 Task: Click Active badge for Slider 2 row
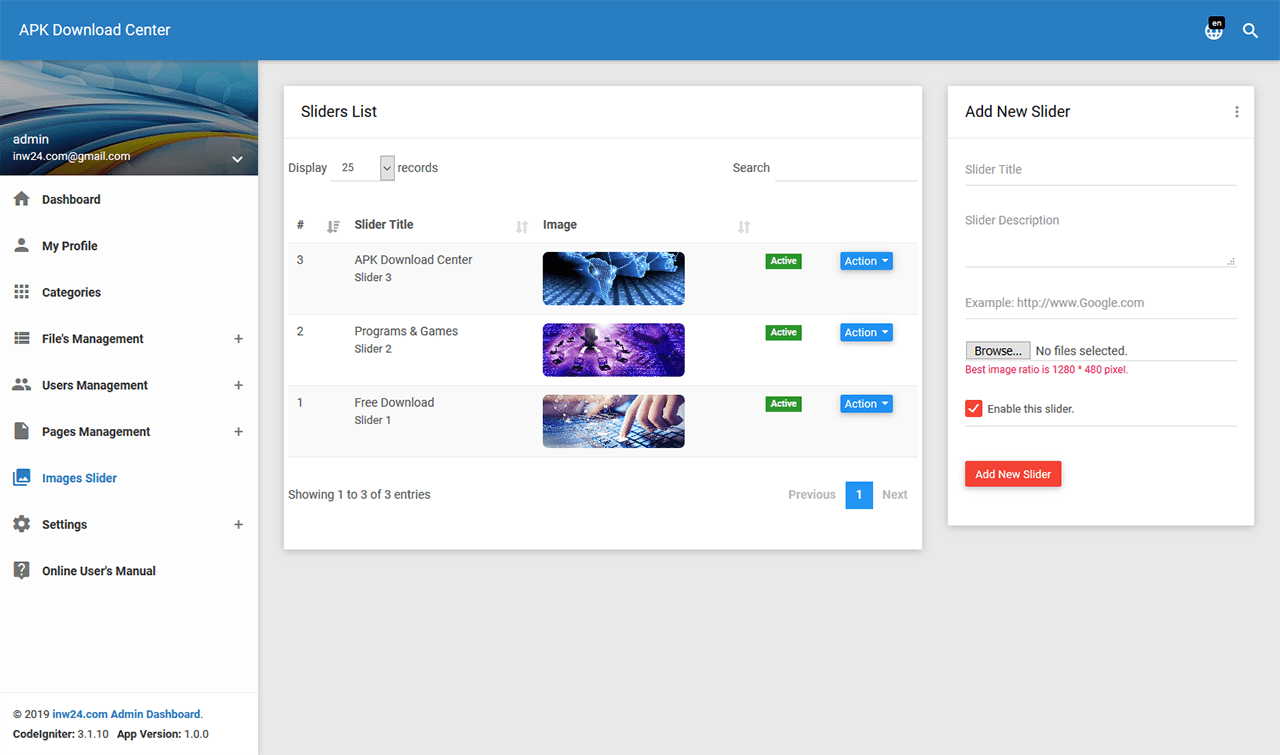click(783, 332)
